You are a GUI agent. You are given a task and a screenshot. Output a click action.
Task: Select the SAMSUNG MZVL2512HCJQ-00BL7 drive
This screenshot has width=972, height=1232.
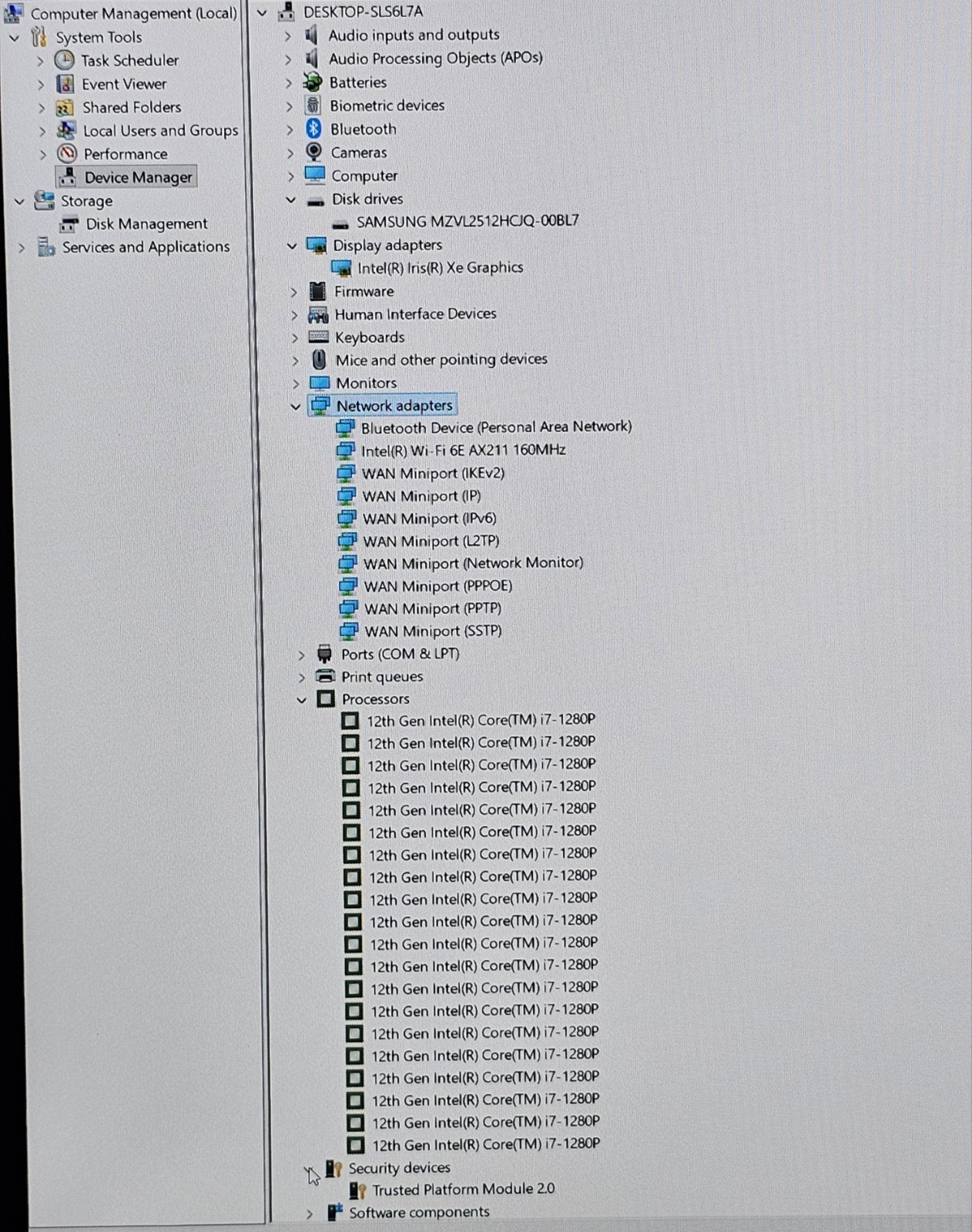click(x=468, y=221)
